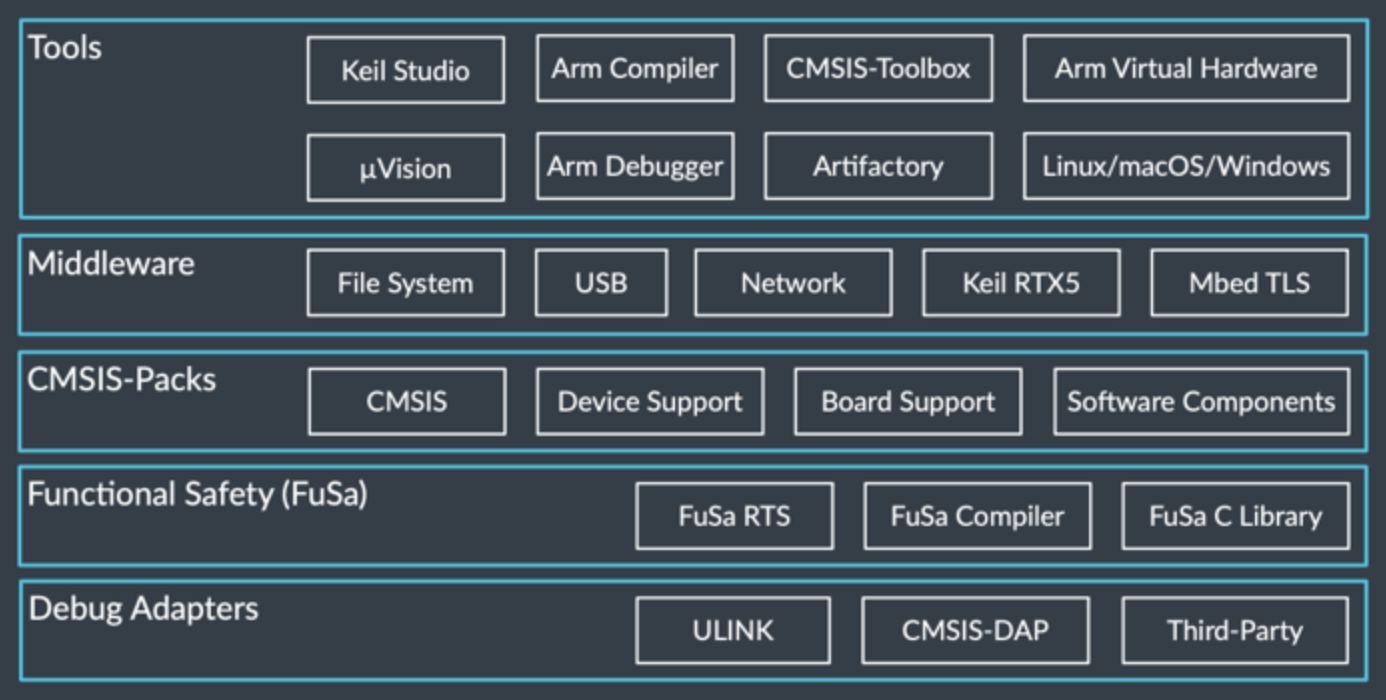Viewport: 1386px width, 700px height.
Task: Click the Tools section label
Action: point(65,47)
